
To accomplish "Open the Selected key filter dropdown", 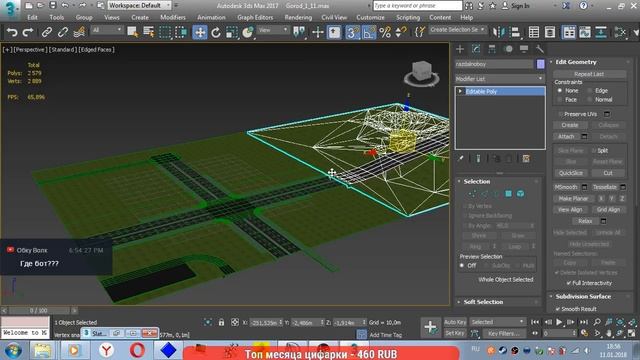I will pos(497,322).
